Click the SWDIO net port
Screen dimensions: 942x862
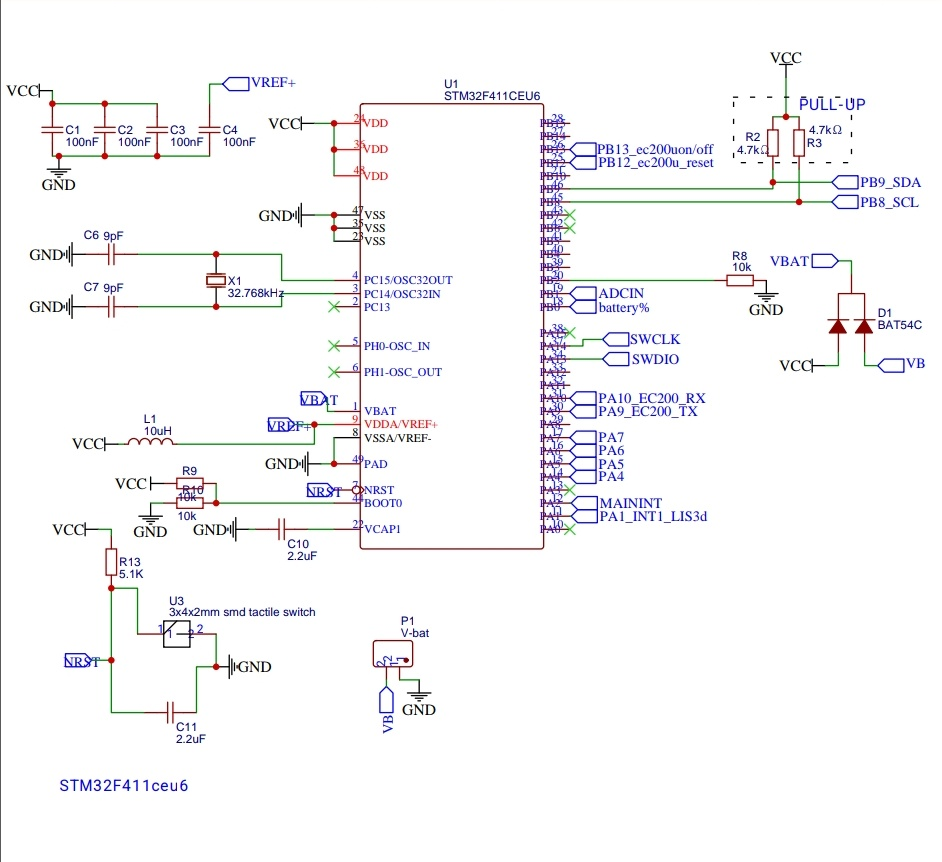point(640,359)
